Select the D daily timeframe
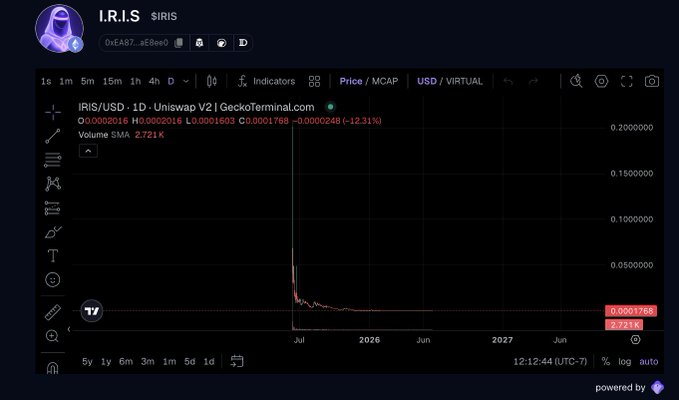This screenshot has width=679, height=400. [x=171, y=81]
